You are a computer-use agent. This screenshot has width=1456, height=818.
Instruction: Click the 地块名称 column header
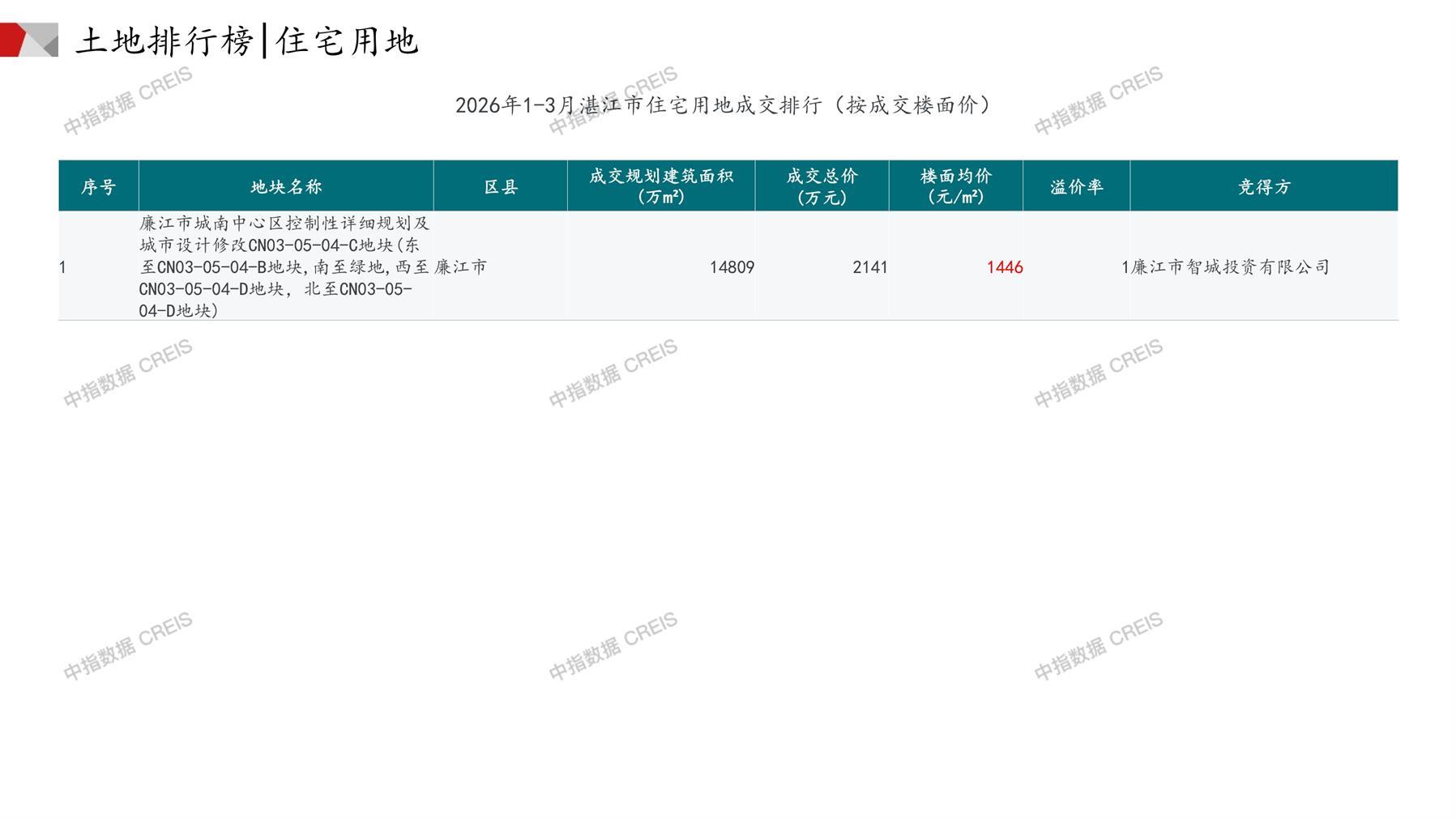[286, 187]
